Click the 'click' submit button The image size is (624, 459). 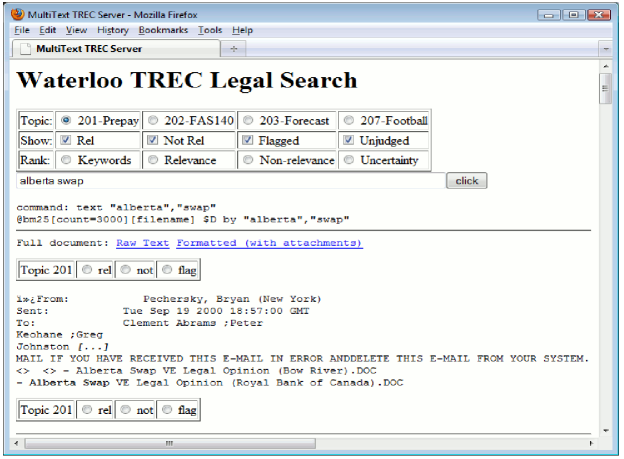click(466, 181)
